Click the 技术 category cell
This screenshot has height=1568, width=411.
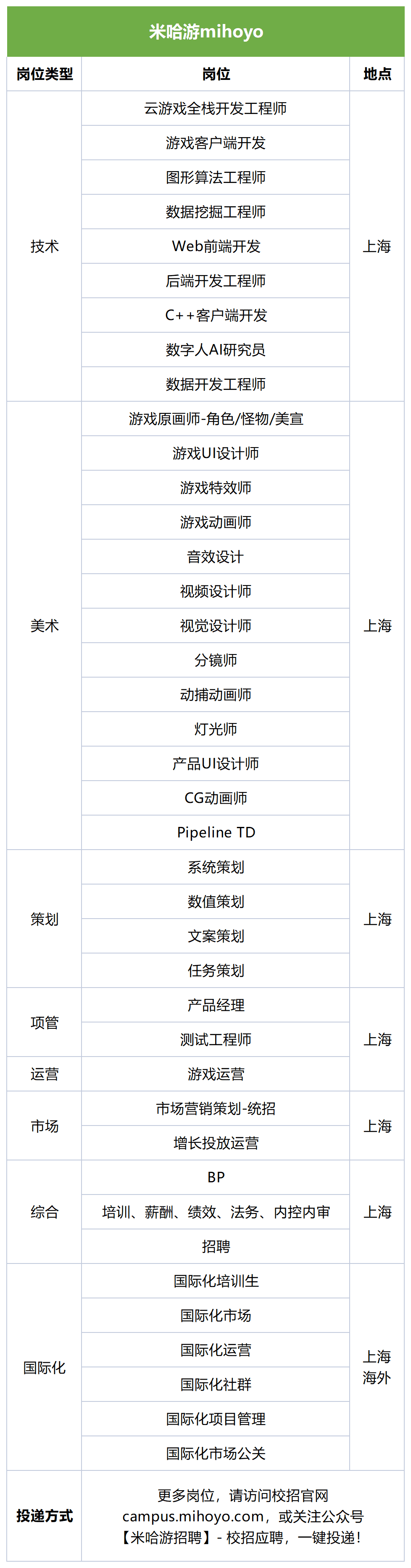(x=45, y=246)
